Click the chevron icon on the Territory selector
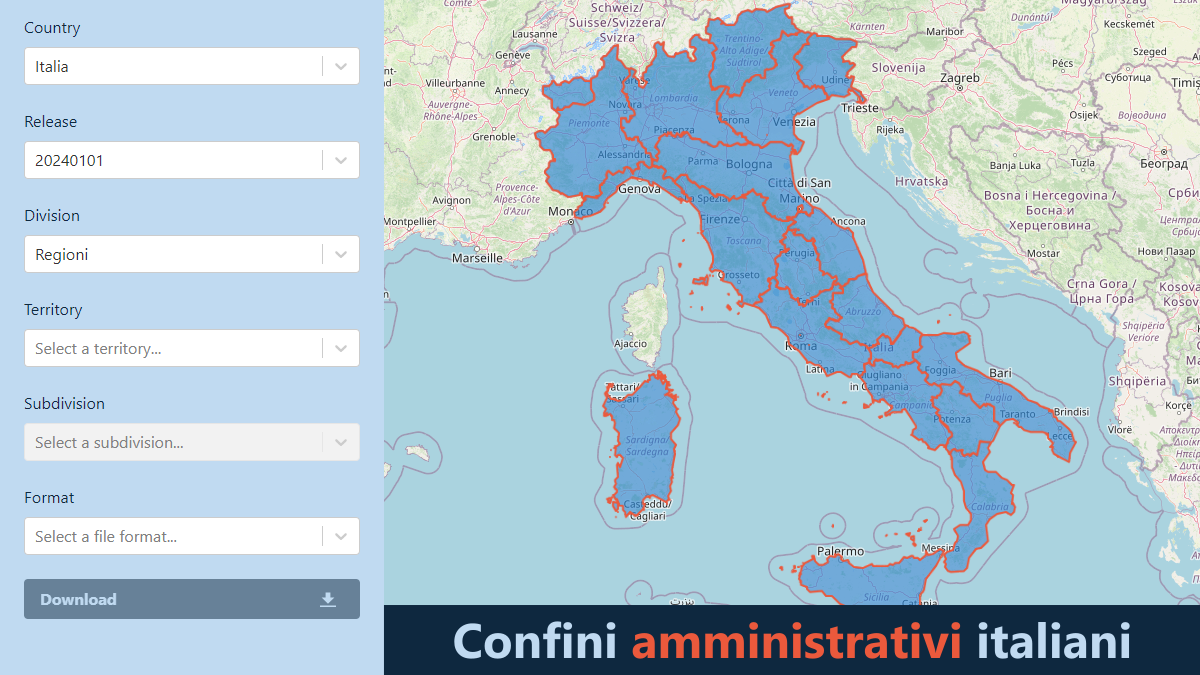 [x=340, y=348]
